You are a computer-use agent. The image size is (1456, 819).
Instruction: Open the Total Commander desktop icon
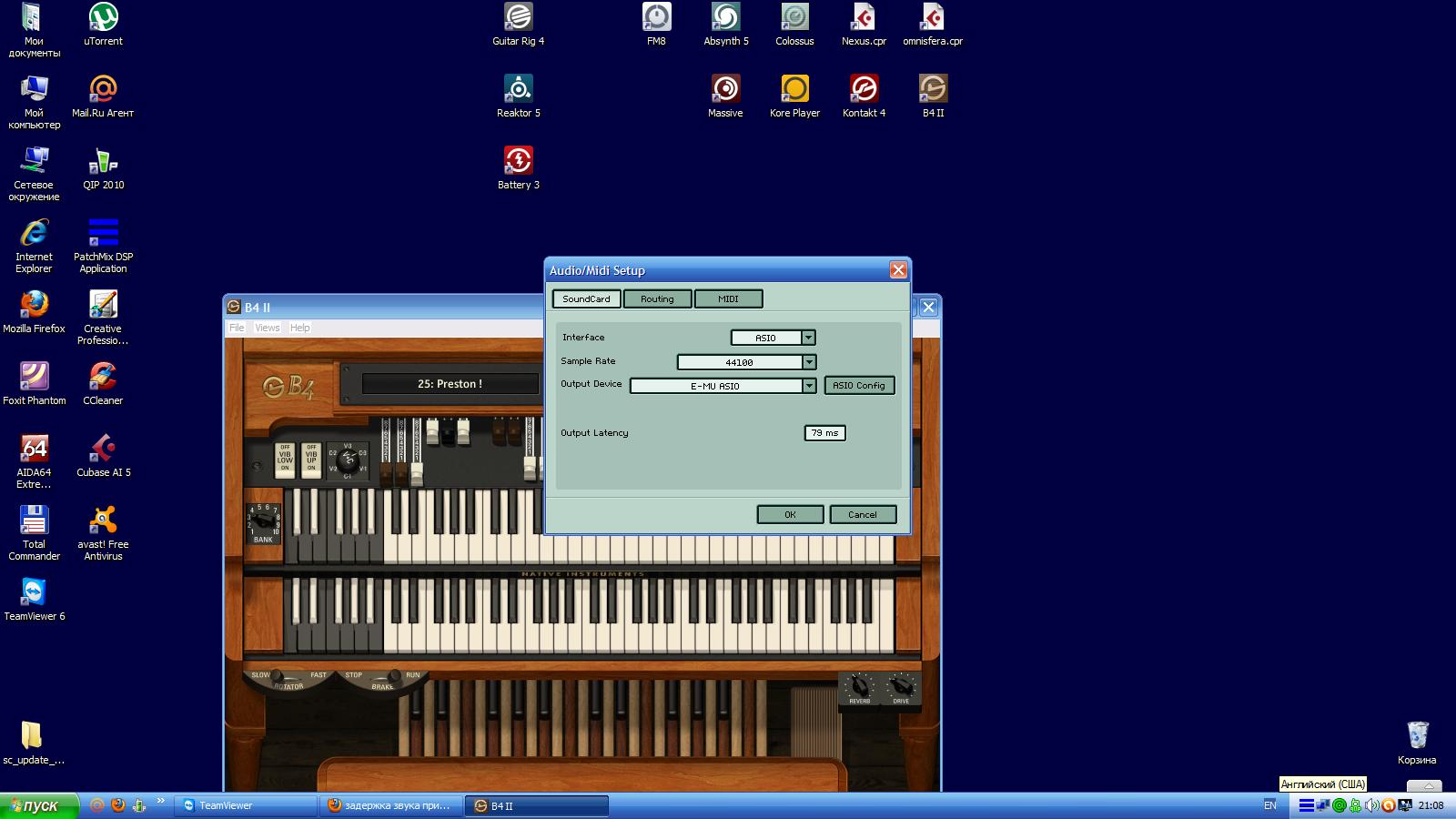tap(34, 533)
